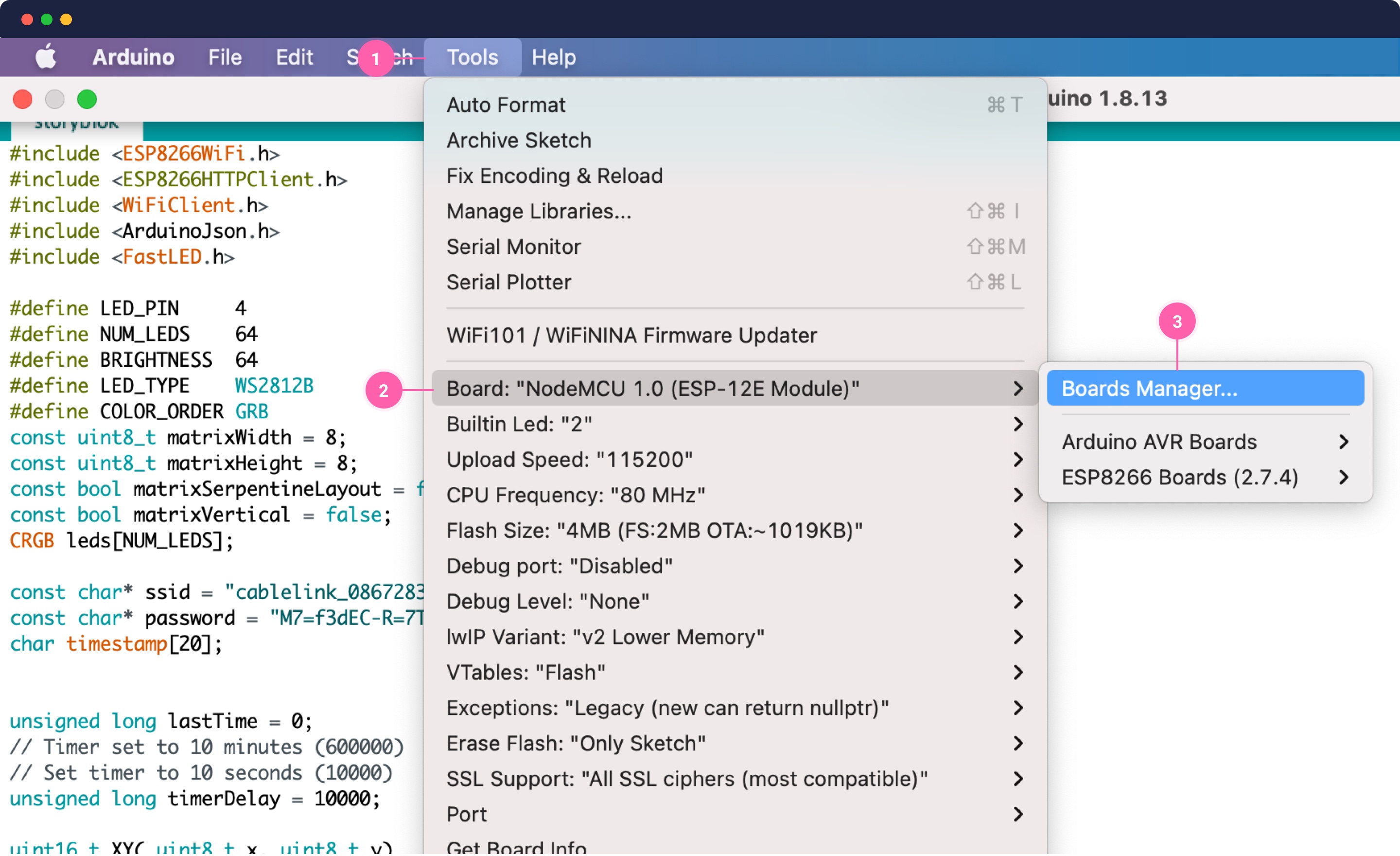Expand the Erase Flash submenu
The height and width of the screenshot is (856, 1400).
pos(735,744)
